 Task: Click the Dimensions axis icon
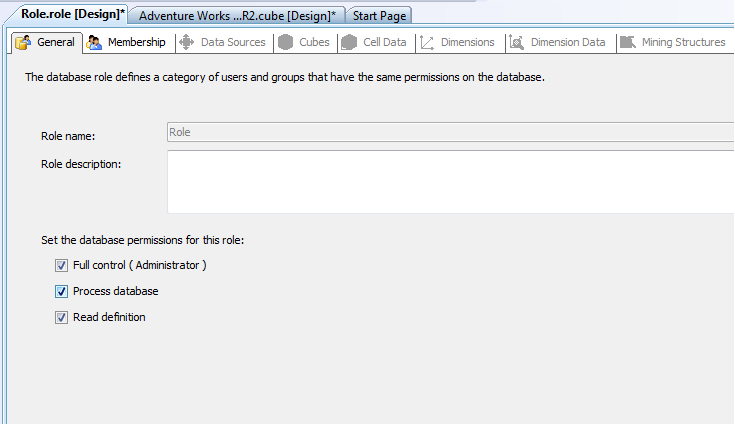[x=427, y=43]
